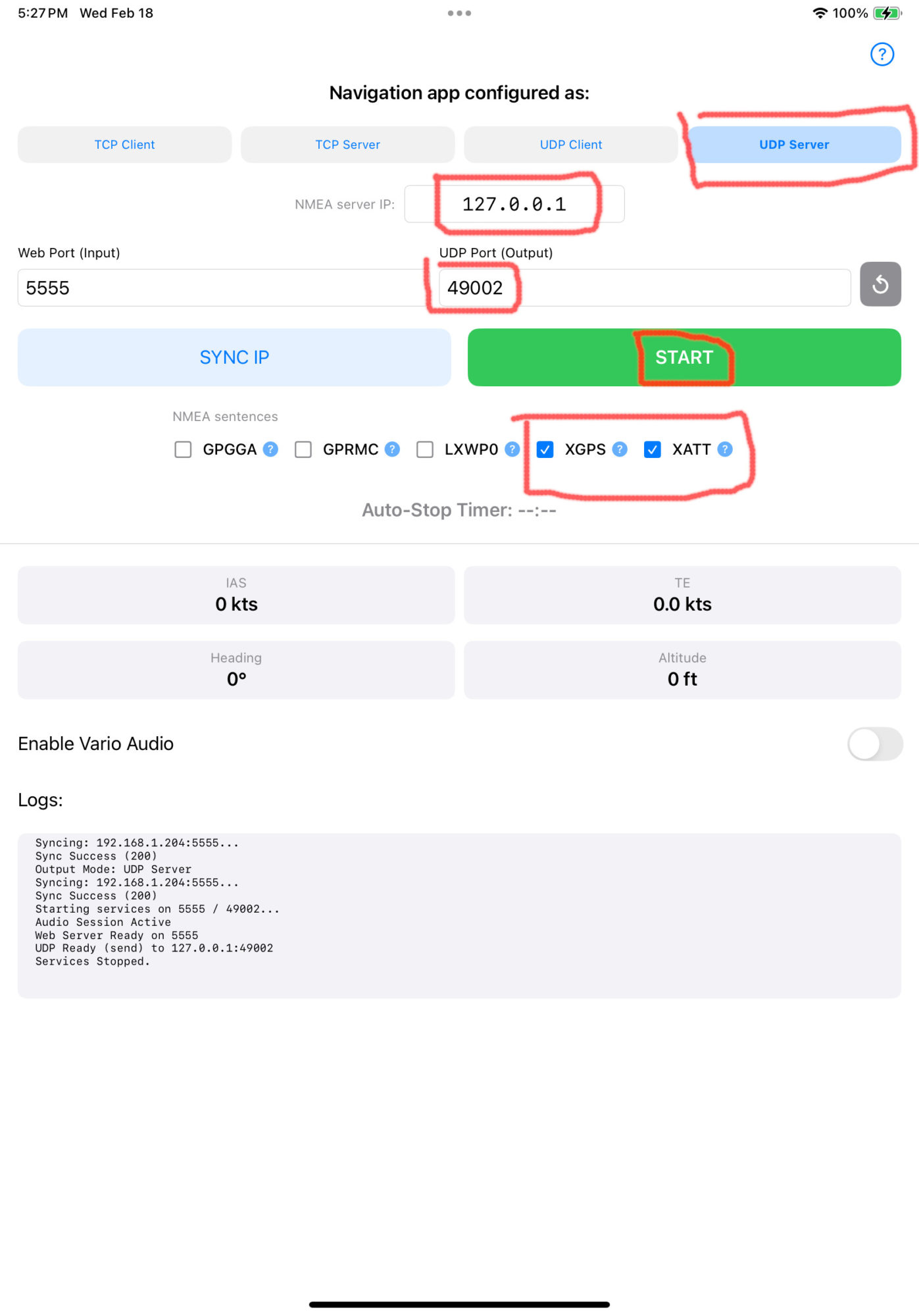Select the TCP Server tab
The width and height of the screenshot is (919, 1316).
(x=347, y=145)
